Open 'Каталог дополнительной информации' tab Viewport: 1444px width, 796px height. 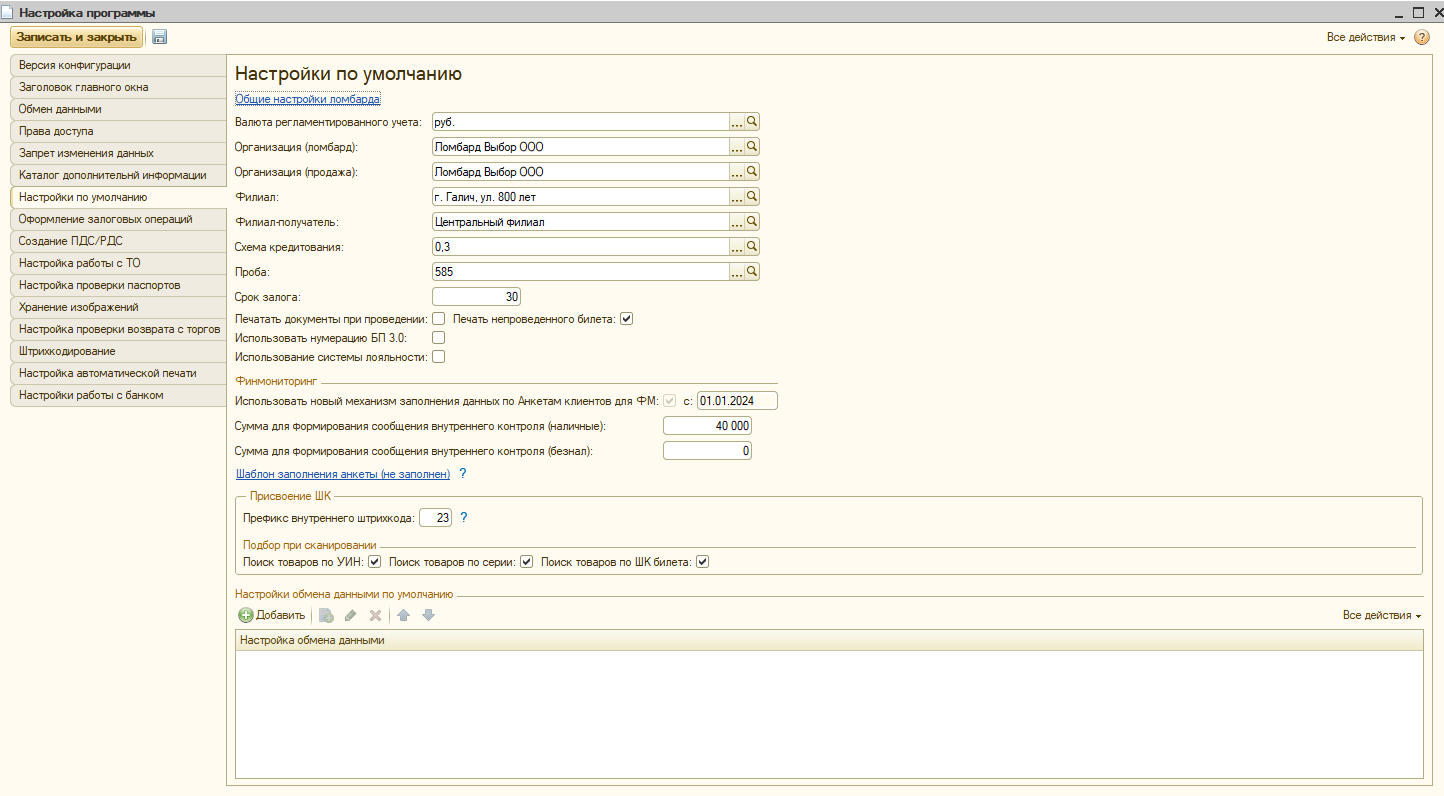[117, 175]
